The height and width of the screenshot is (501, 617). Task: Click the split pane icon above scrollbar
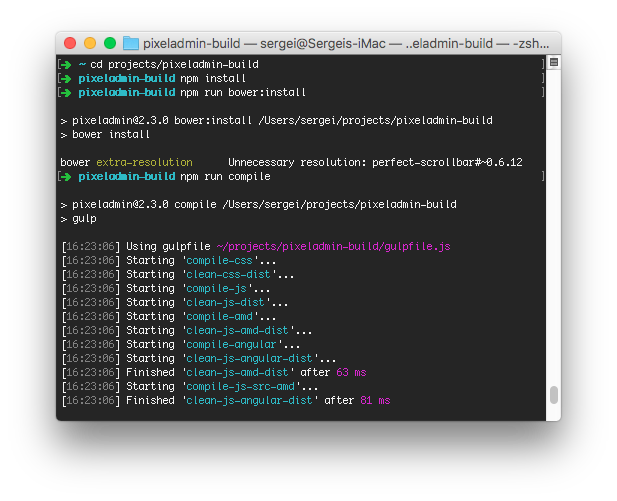coord(553,63)
